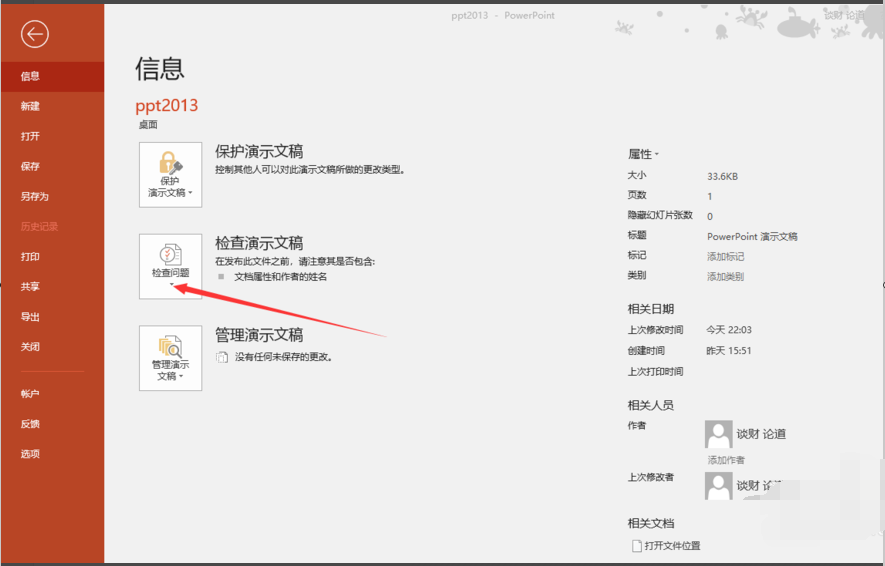This screenshot has width=885, height=566.
Task: Open the 反馈 page
Action: [x=52, y=424]
